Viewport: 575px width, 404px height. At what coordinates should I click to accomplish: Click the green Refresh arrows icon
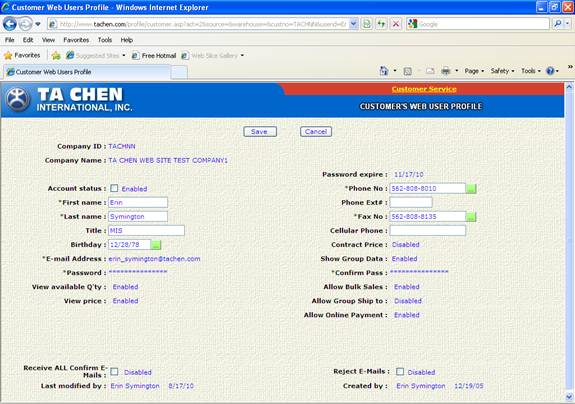point(381,24)
